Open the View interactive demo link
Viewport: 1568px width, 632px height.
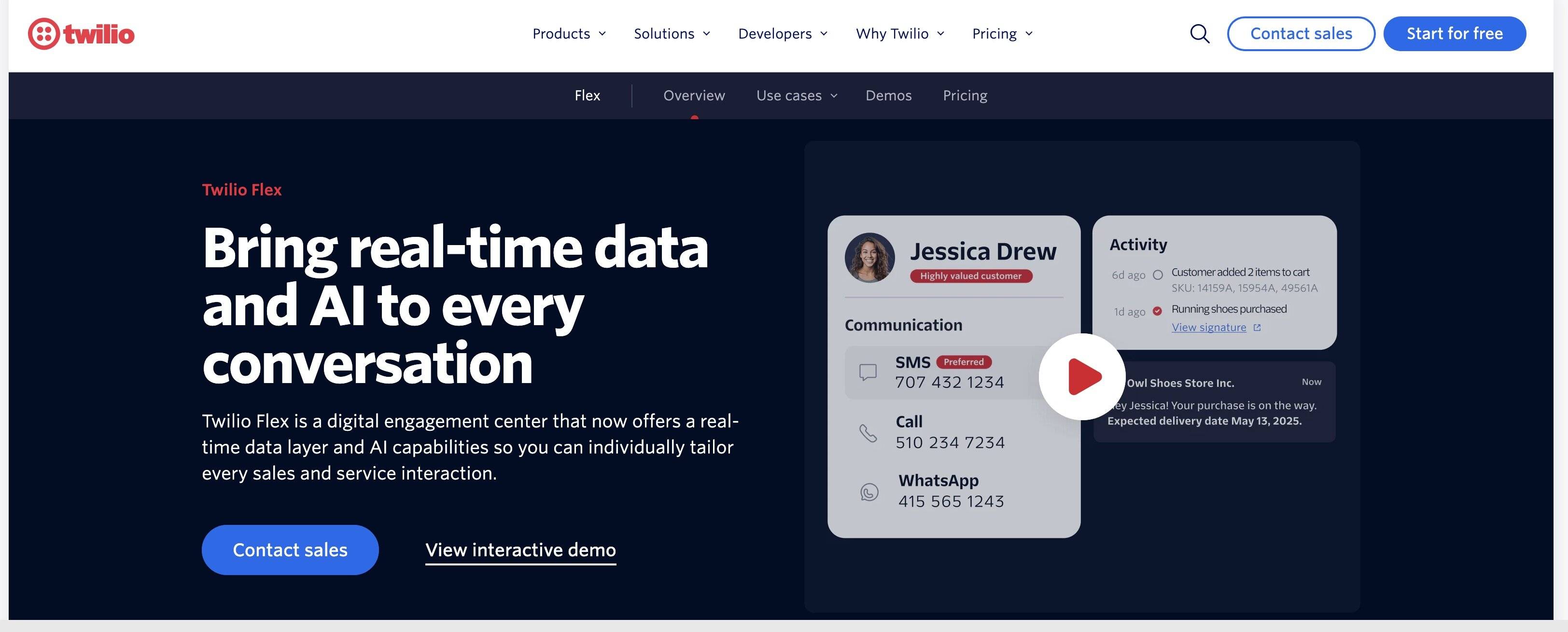point(520,550)
